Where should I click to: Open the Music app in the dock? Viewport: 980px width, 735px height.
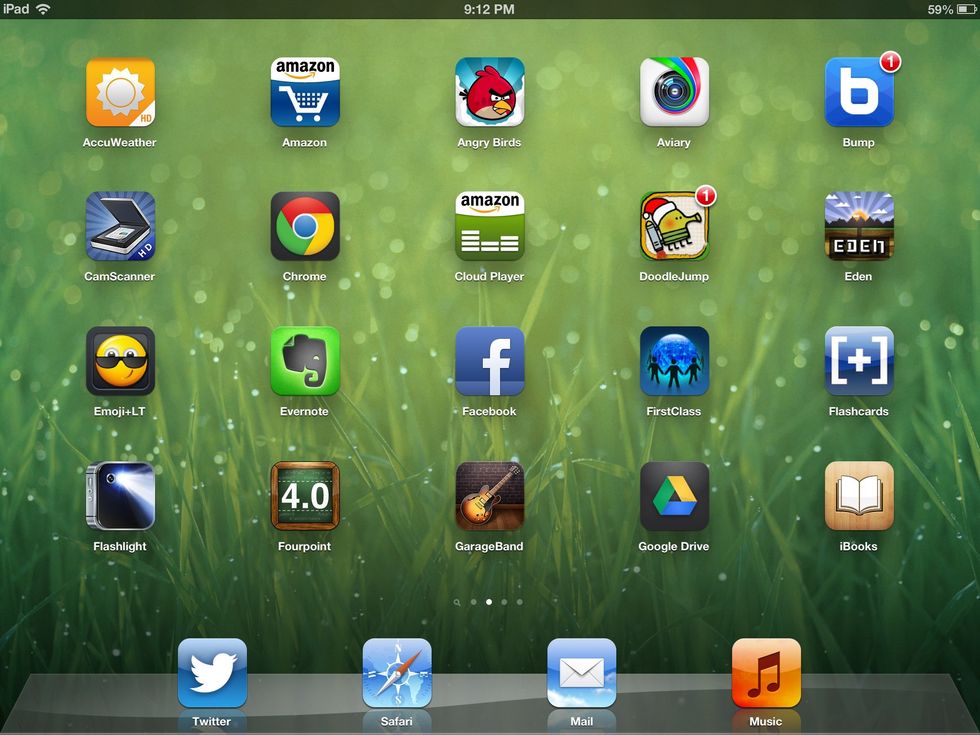[x=766, y=673]
